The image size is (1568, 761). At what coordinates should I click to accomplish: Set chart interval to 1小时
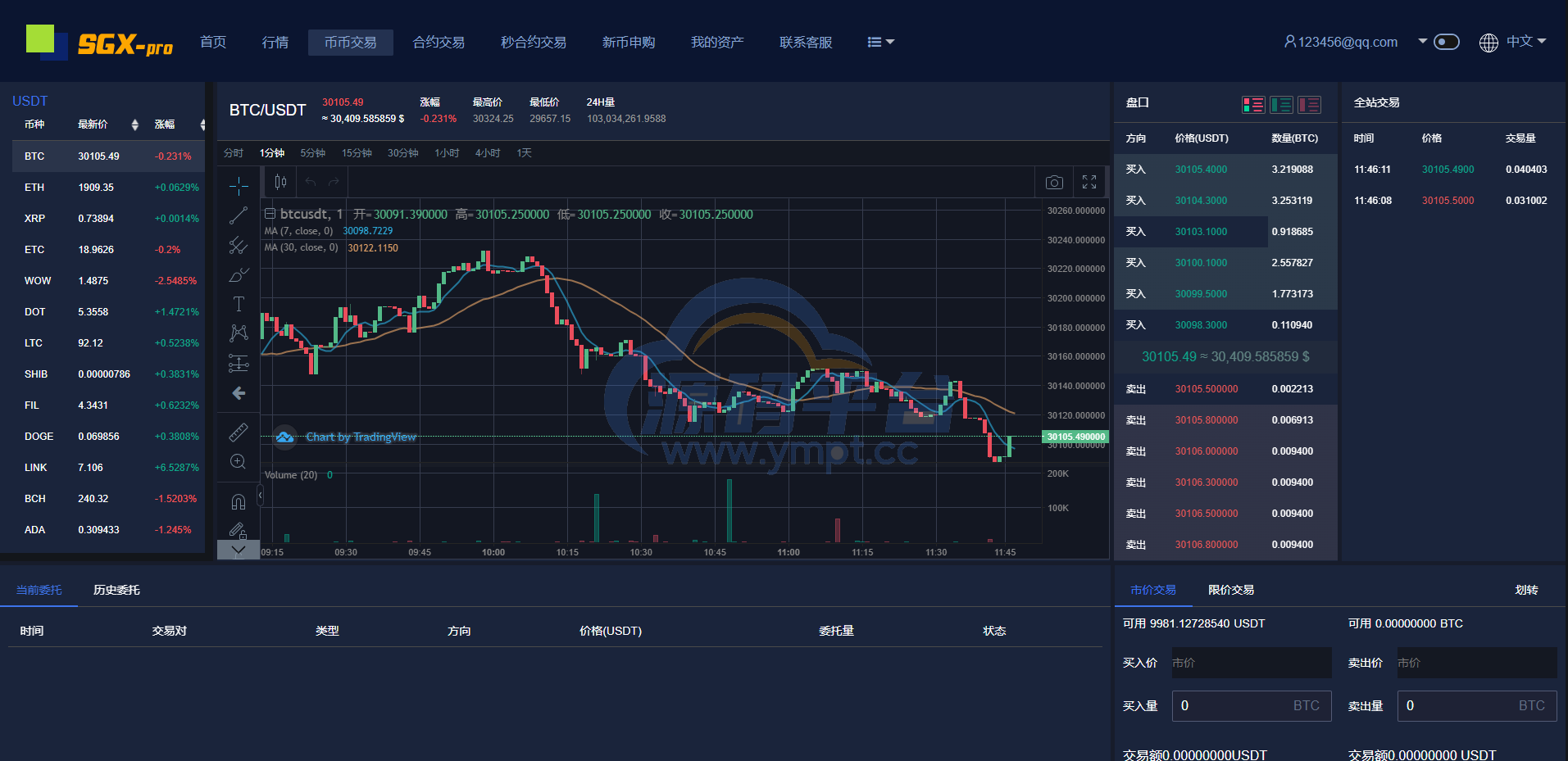(x=447, y=153)
